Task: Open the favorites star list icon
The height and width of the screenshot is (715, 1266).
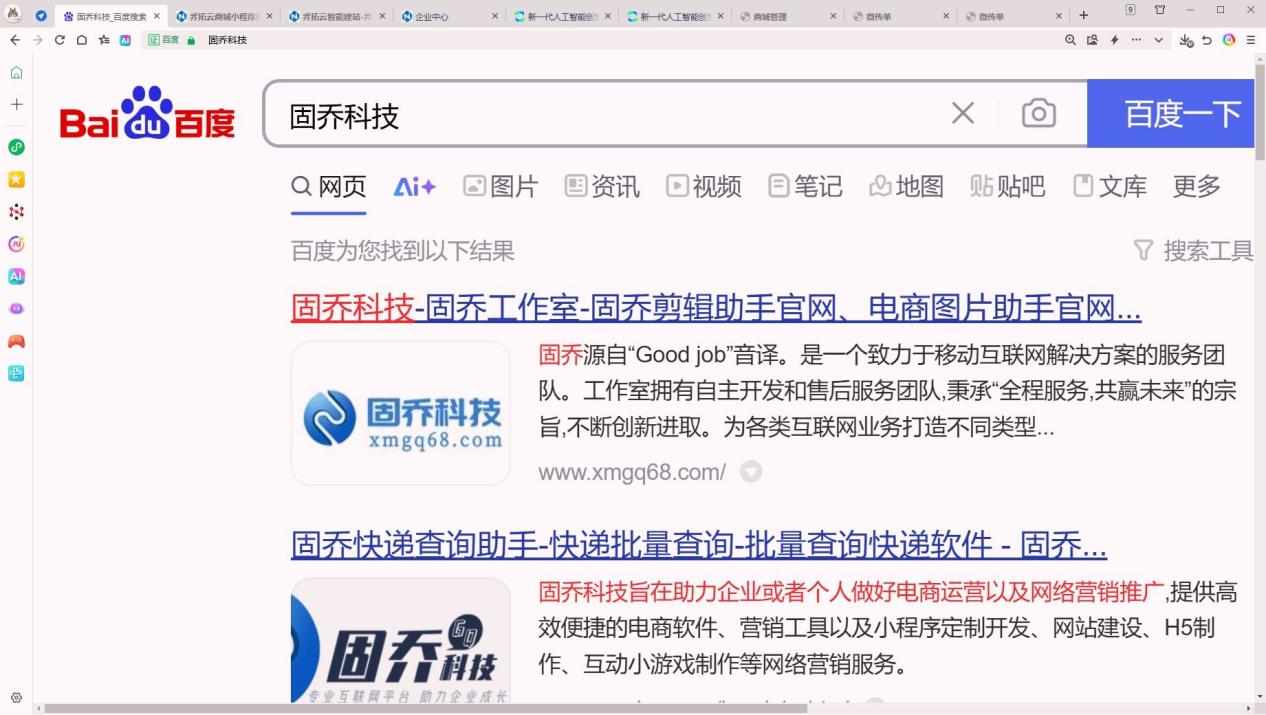Action: (104, 40)
